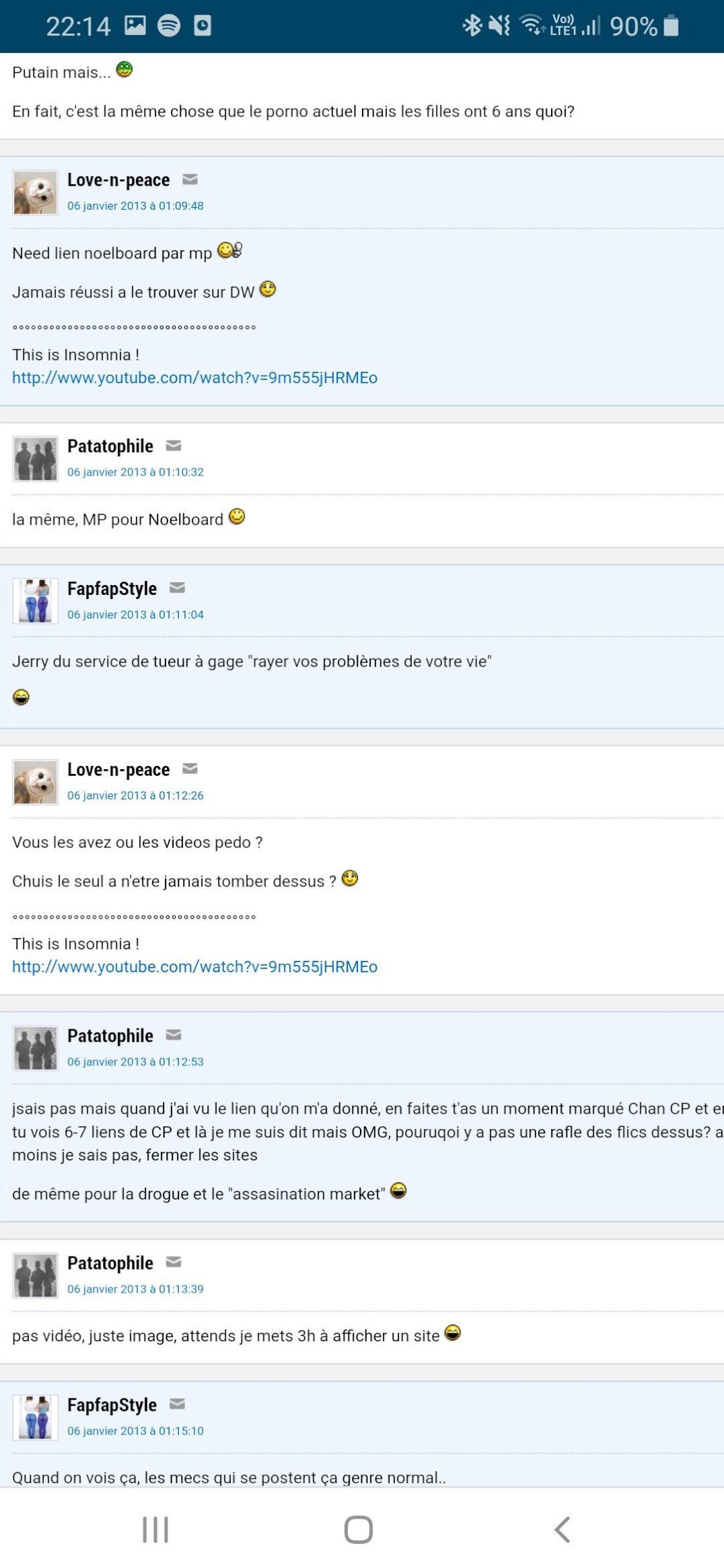Click the envelope icon on the 01:12:26 post
Image resolution: width=724 pixels, height=1568 pixels.
click(190, 769)
